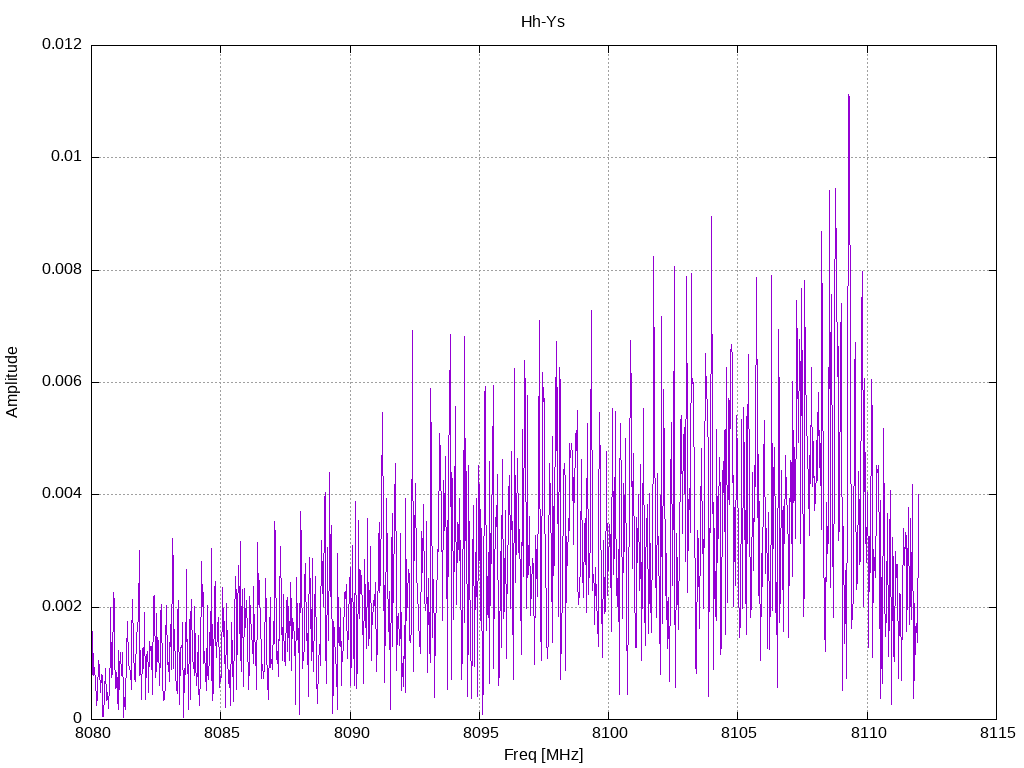
Task: Click the y-axis tick value 0.01
Action: (67, 157)
